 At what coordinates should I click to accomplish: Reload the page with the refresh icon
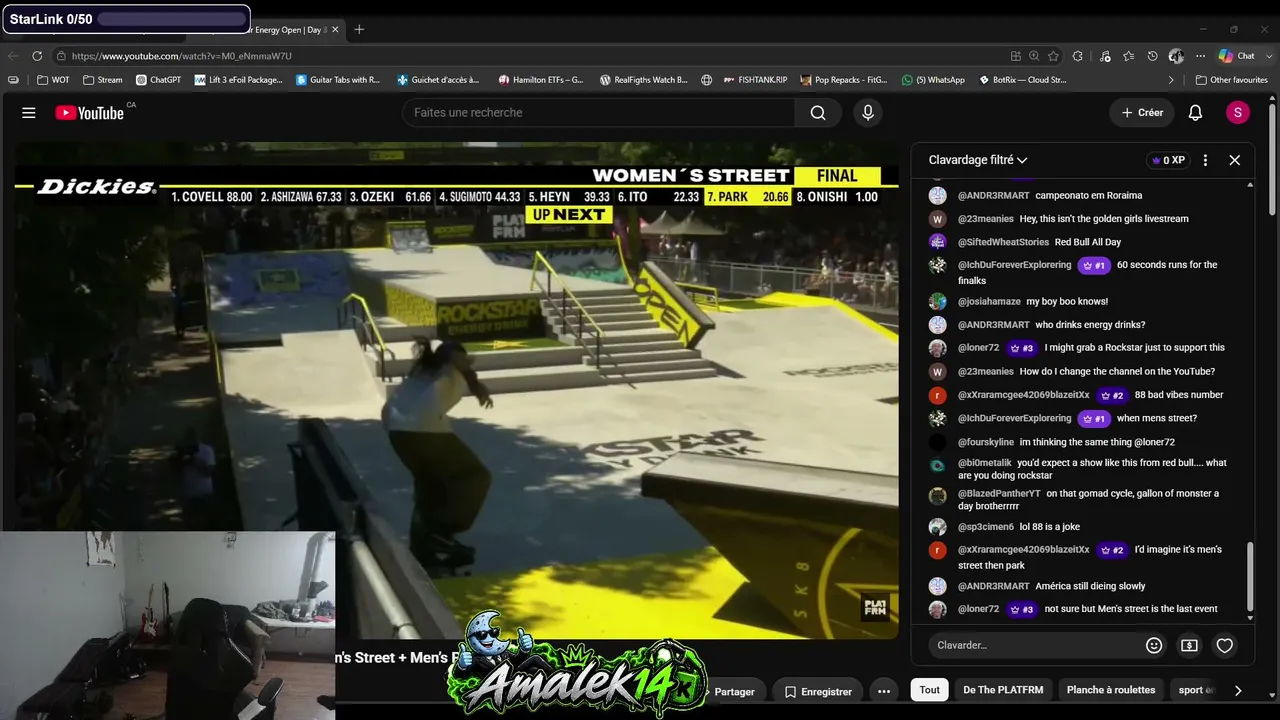point(37,56)
